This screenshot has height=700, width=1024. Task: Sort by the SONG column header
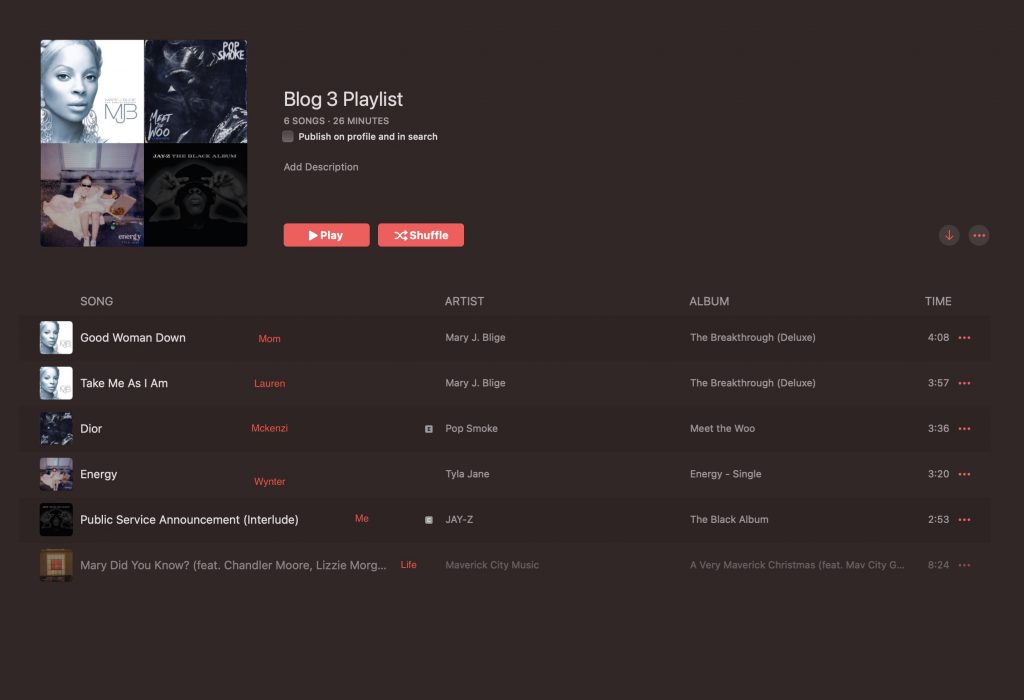97,301
